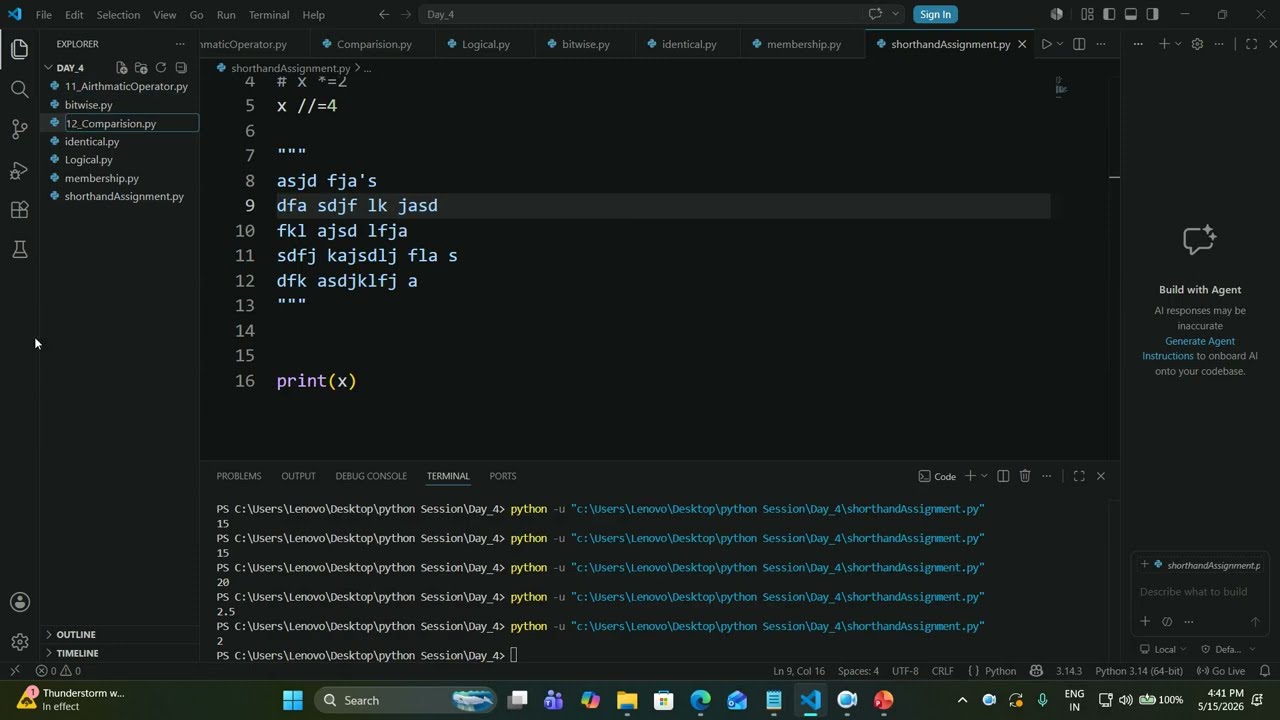Image resolution: width=1280 pixels, height=720 pixels.
Task: Open terminal launch profile dropdown
Action: coord(984,476)
